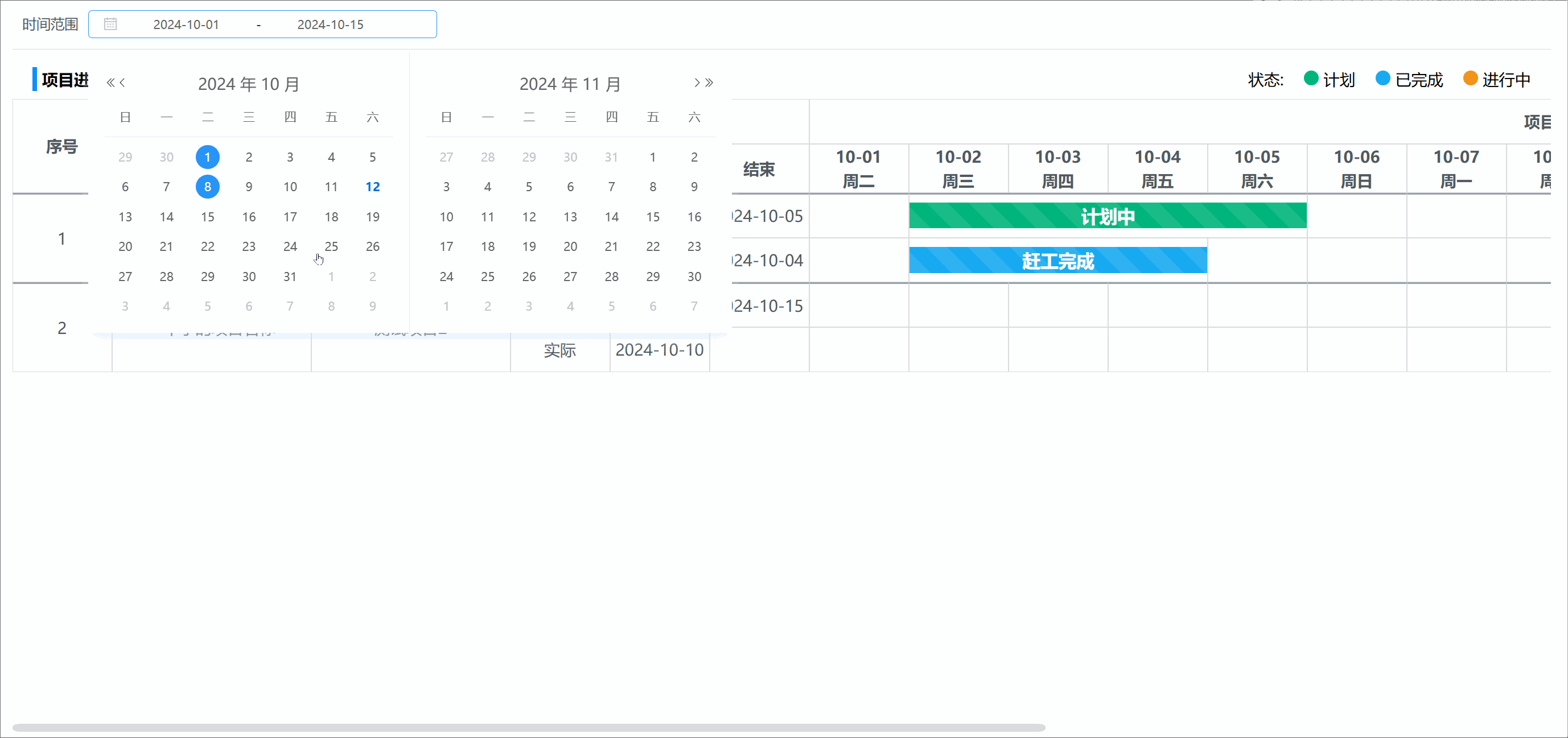The width and height of the screenshot is (1568, 738).
Task: Select October 20 in calendar
Action: point(125,246)
